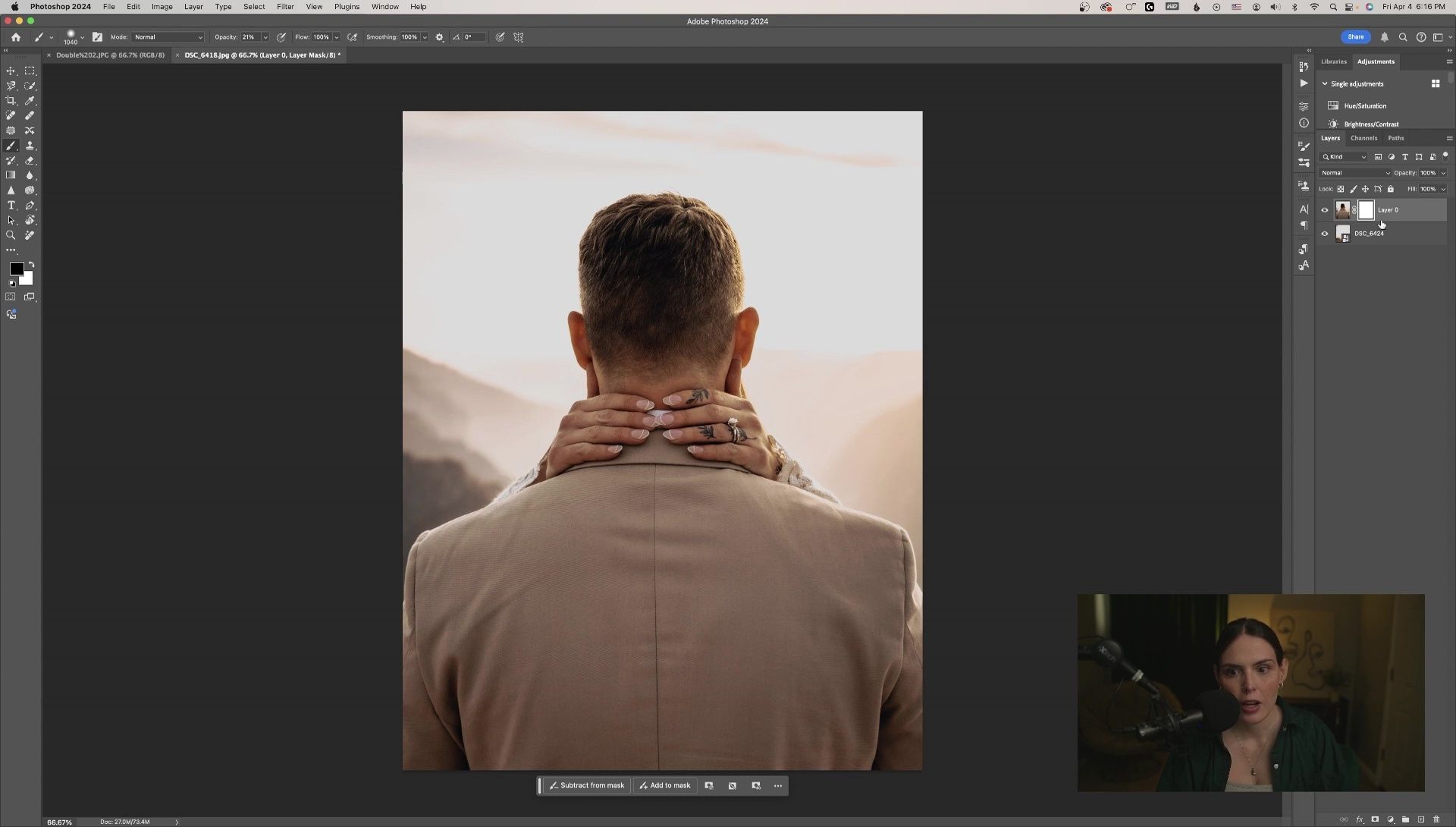Select the Gradient tool
This screenshot has height=827, width=1456.
click(x=11, y=175)
